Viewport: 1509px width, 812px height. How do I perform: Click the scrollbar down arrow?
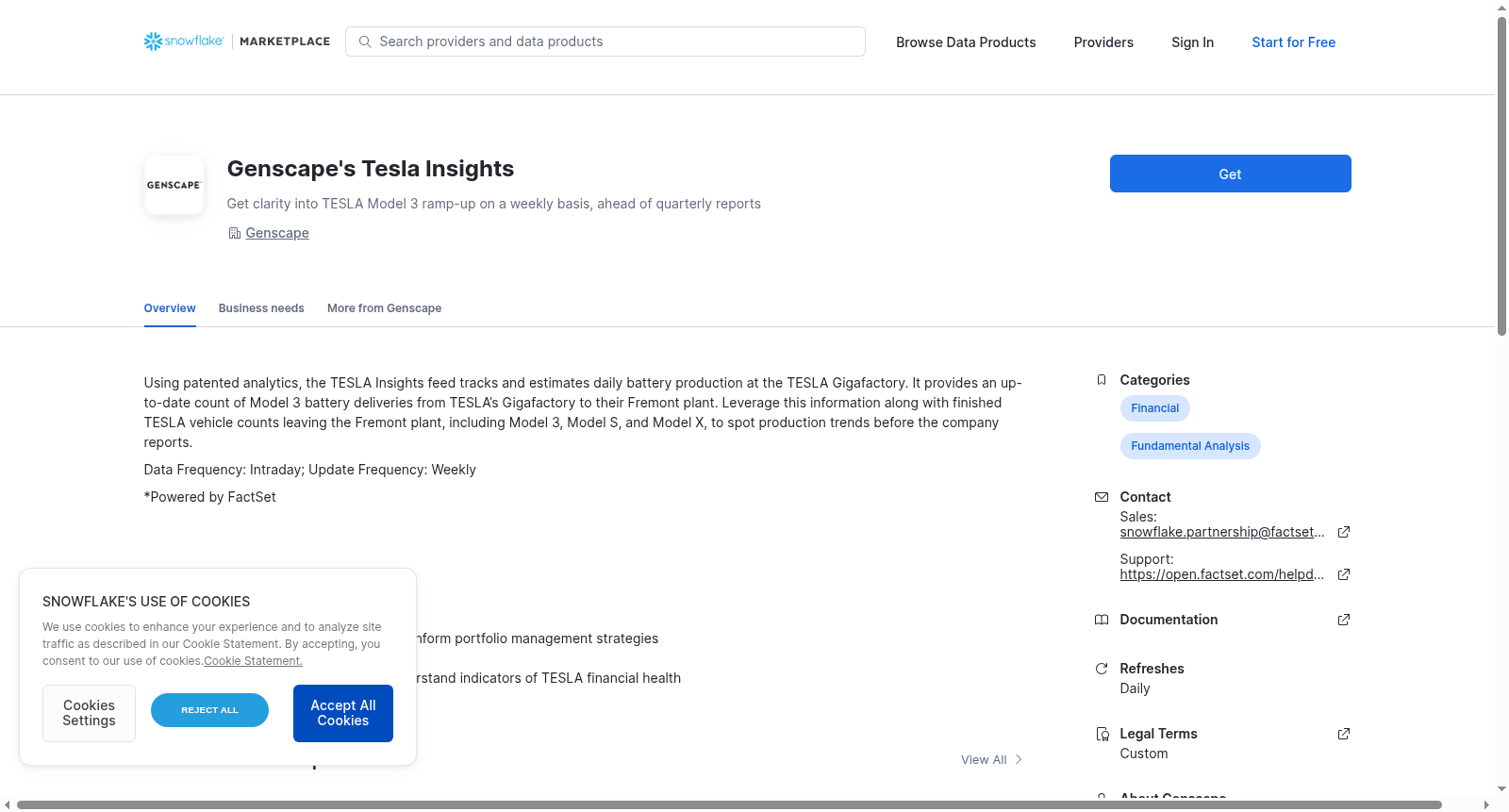click(x=1501, y=789)
